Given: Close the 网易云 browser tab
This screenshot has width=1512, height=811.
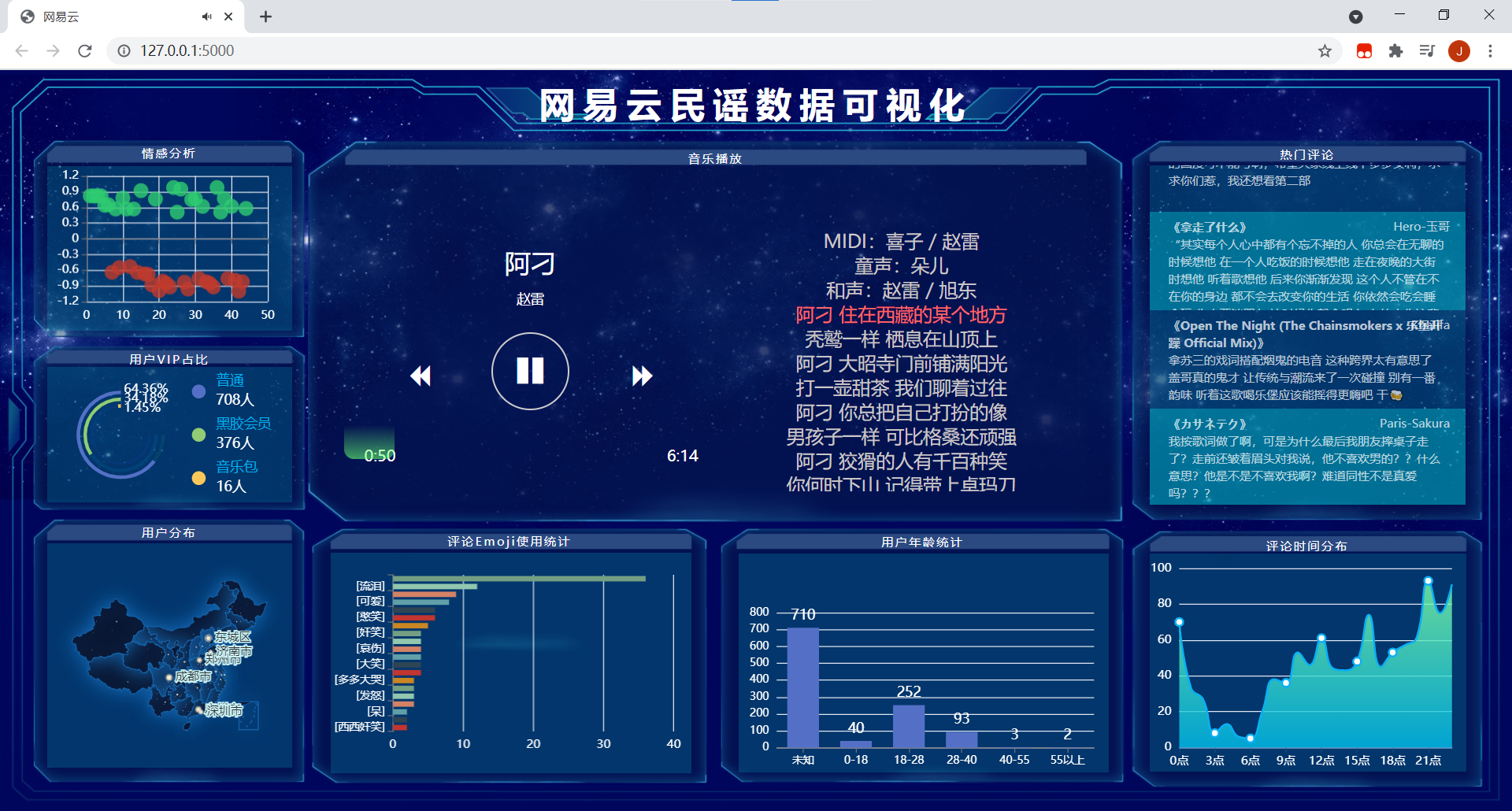Looking at the screenshot, I should tap(228, 17).
